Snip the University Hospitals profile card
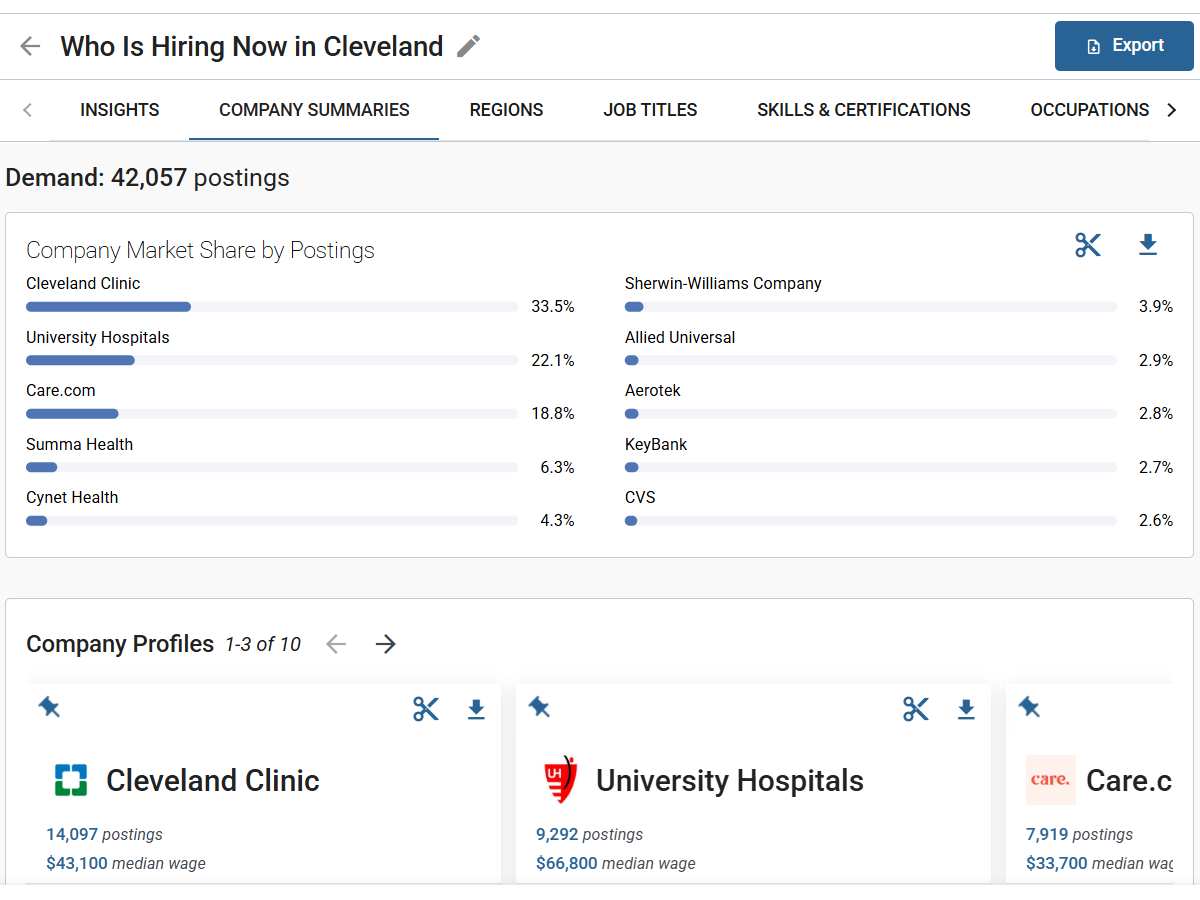Viewport: 1200px width, 900px height. 916,709
